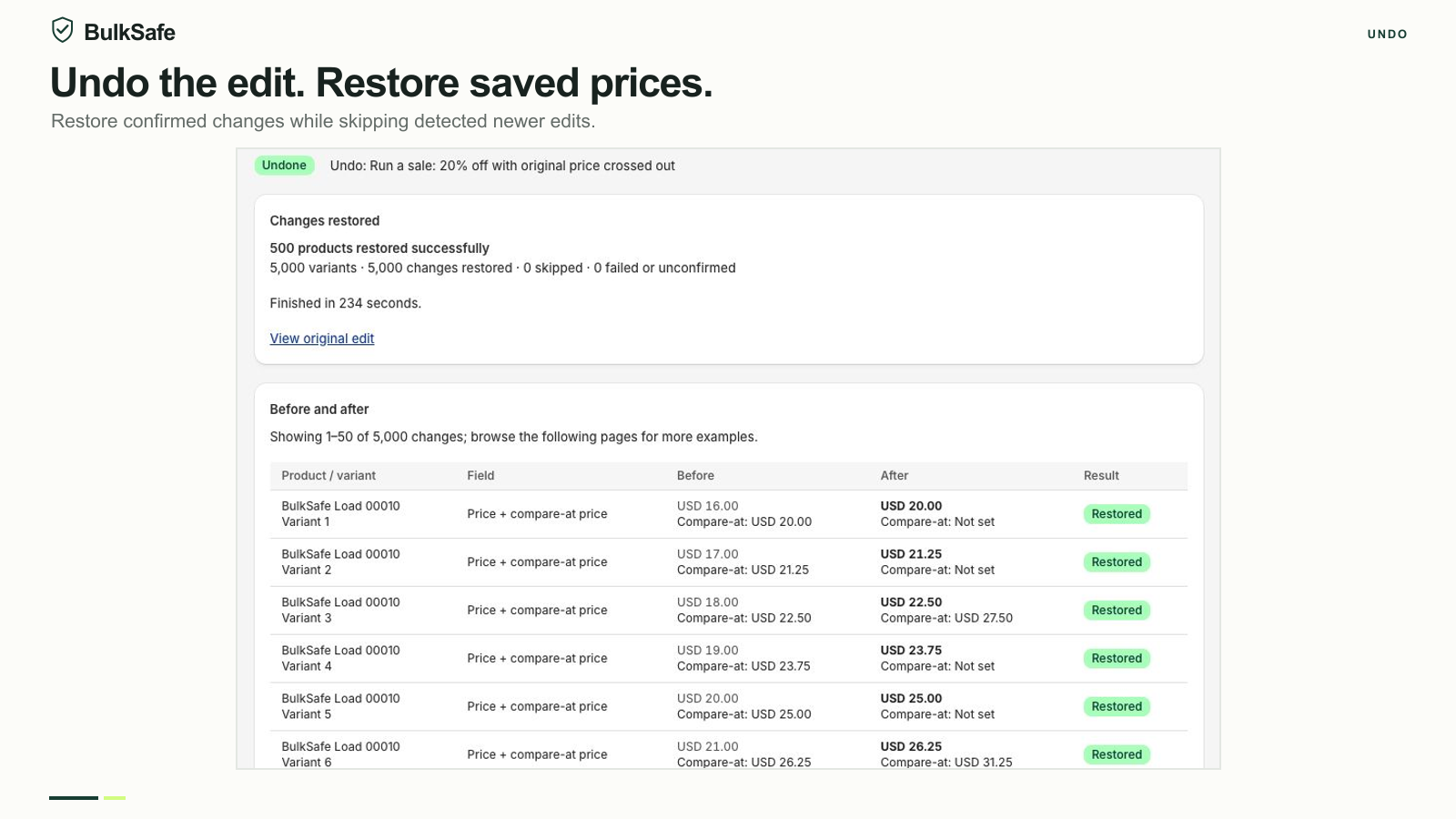Click BulkSafe Load 00010 Variant 3 row name
Screen dimensions: 1456x819
(340, 611)
